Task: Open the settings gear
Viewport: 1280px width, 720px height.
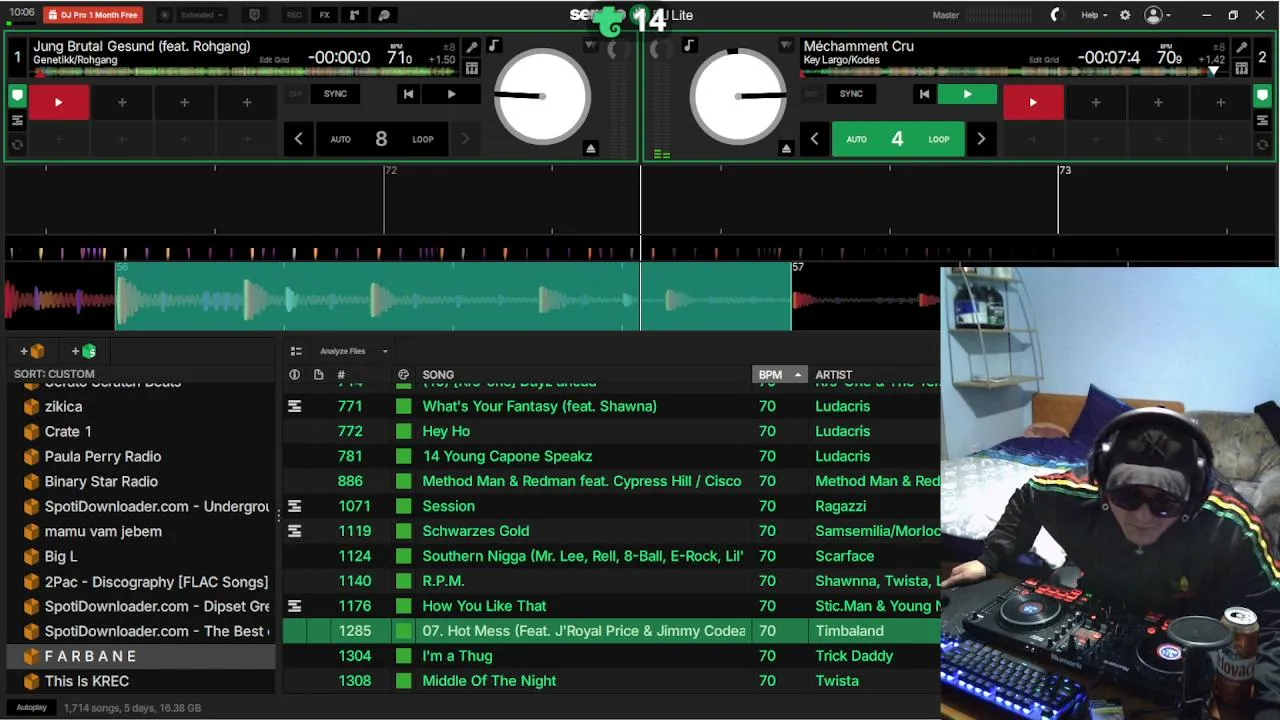Action: [1125, 15]
